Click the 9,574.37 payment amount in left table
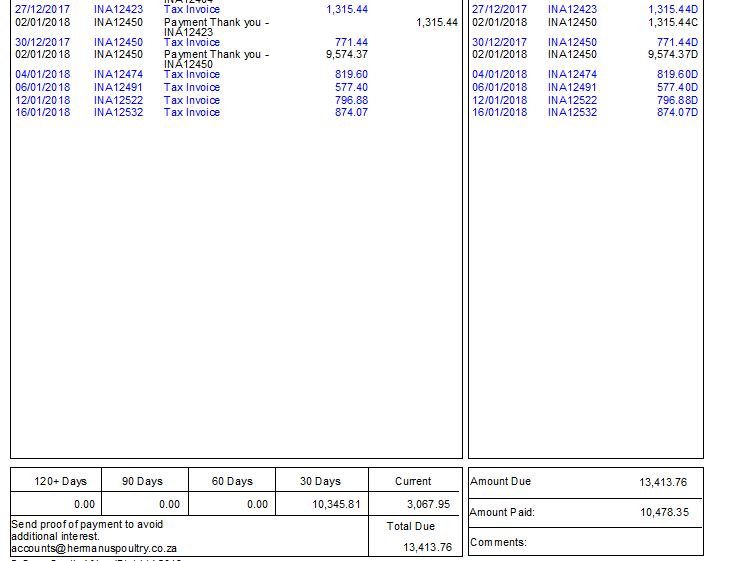 pyautogui.click(x=346, y=54)
